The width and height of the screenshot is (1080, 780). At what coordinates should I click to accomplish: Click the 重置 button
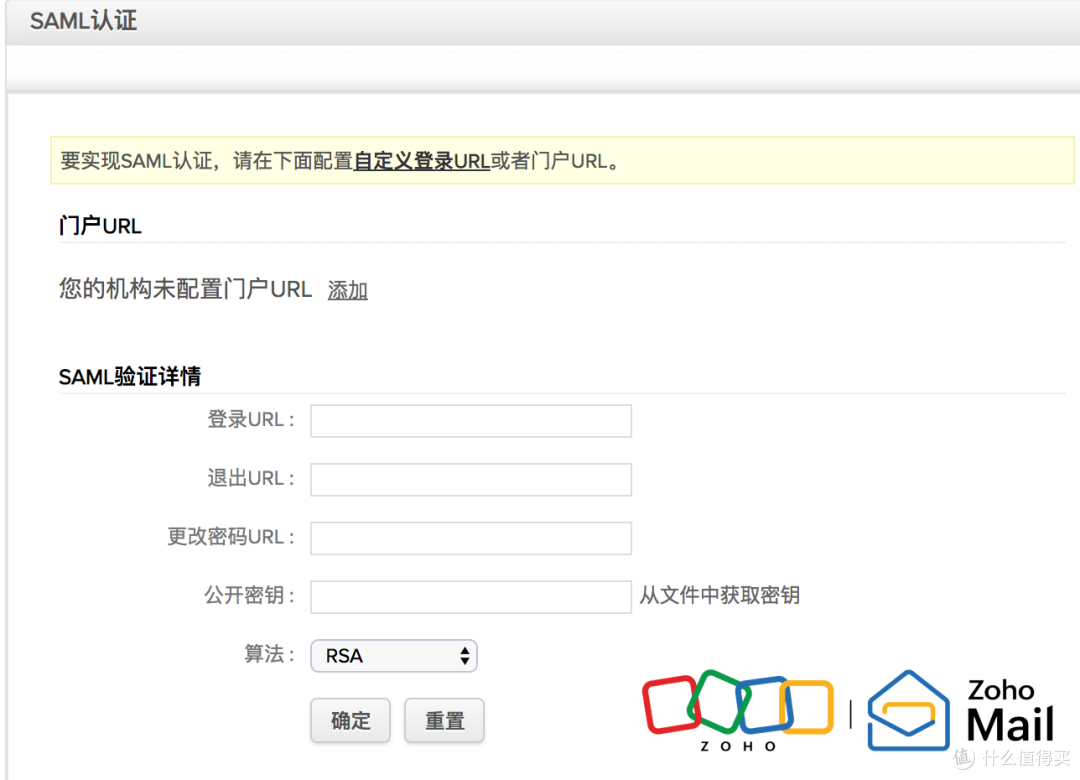[x=444, y=721]
